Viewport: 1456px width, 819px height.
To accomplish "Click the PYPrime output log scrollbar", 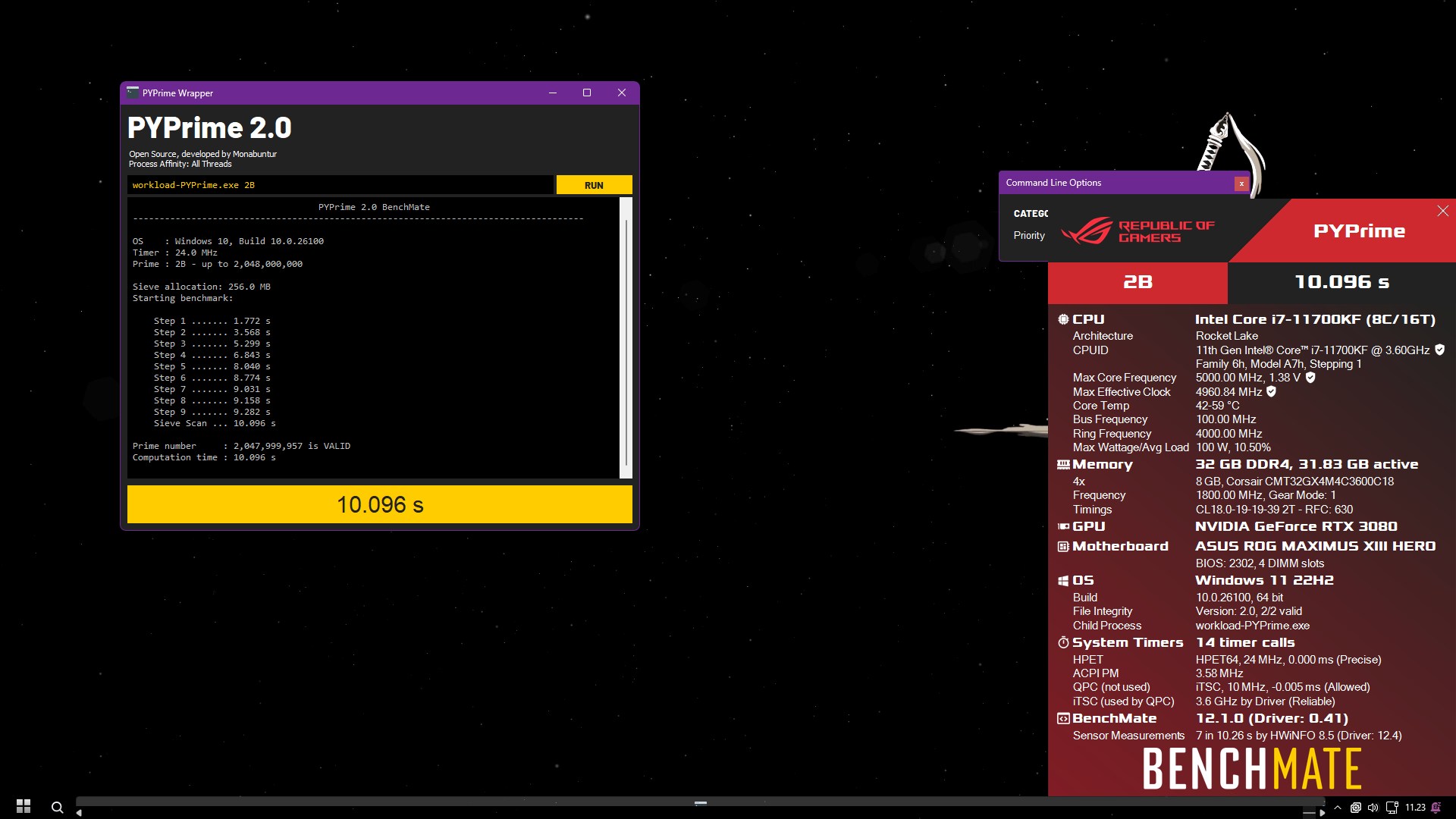I will click(x=626, y=337).
